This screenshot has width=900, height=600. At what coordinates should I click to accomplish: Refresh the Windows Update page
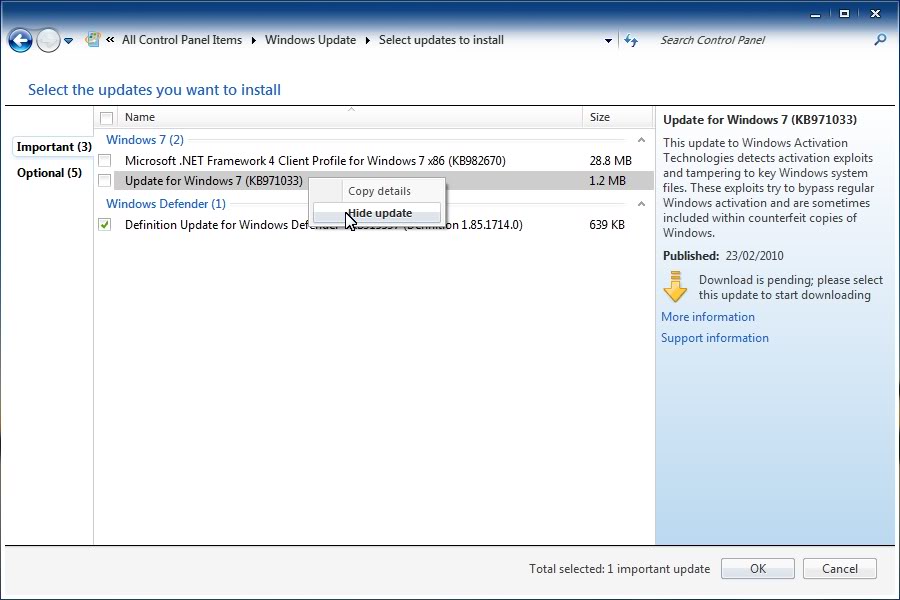coord(631,40)
